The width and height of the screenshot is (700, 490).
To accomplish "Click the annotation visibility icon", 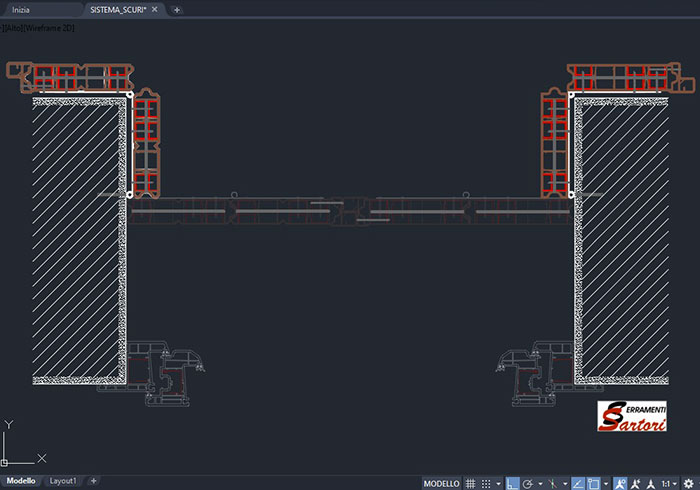I will (619, 483).
